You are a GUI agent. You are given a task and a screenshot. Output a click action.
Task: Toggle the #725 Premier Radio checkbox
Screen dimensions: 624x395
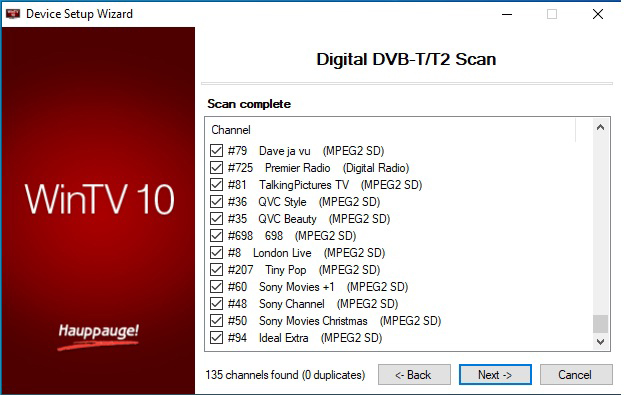pos(216,168)
